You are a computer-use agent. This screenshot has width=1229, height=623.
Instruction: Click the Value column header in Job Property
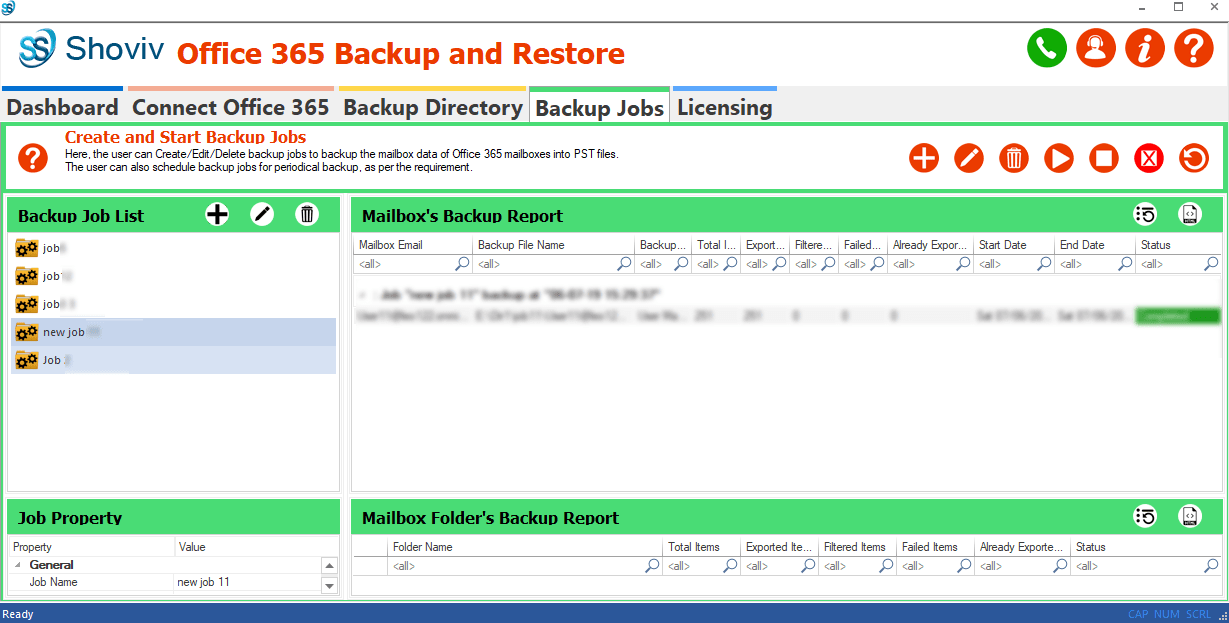[257, 547]
